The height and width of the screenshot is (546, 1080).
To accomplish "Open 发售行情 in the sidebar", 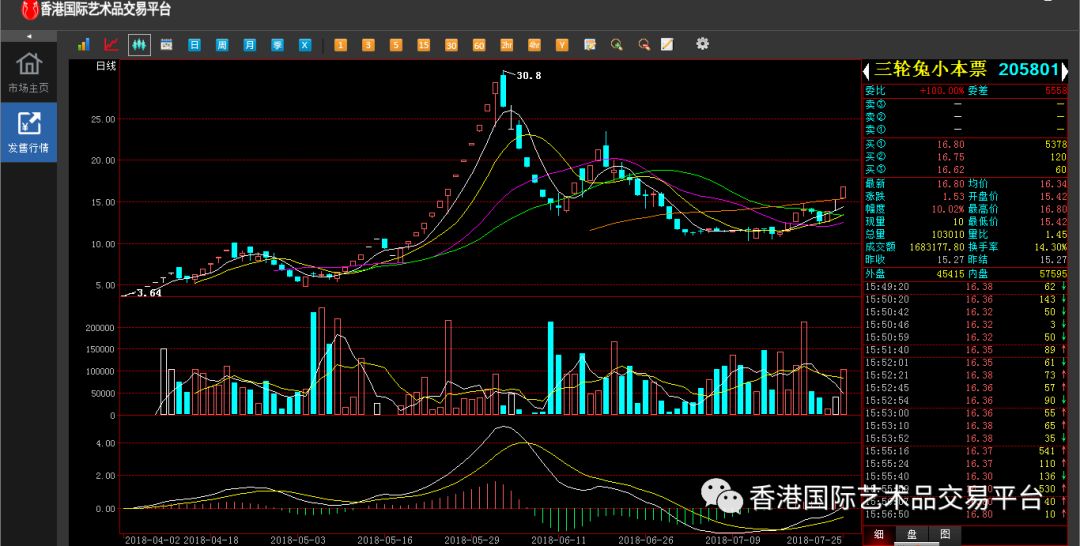I will point(28,132).
